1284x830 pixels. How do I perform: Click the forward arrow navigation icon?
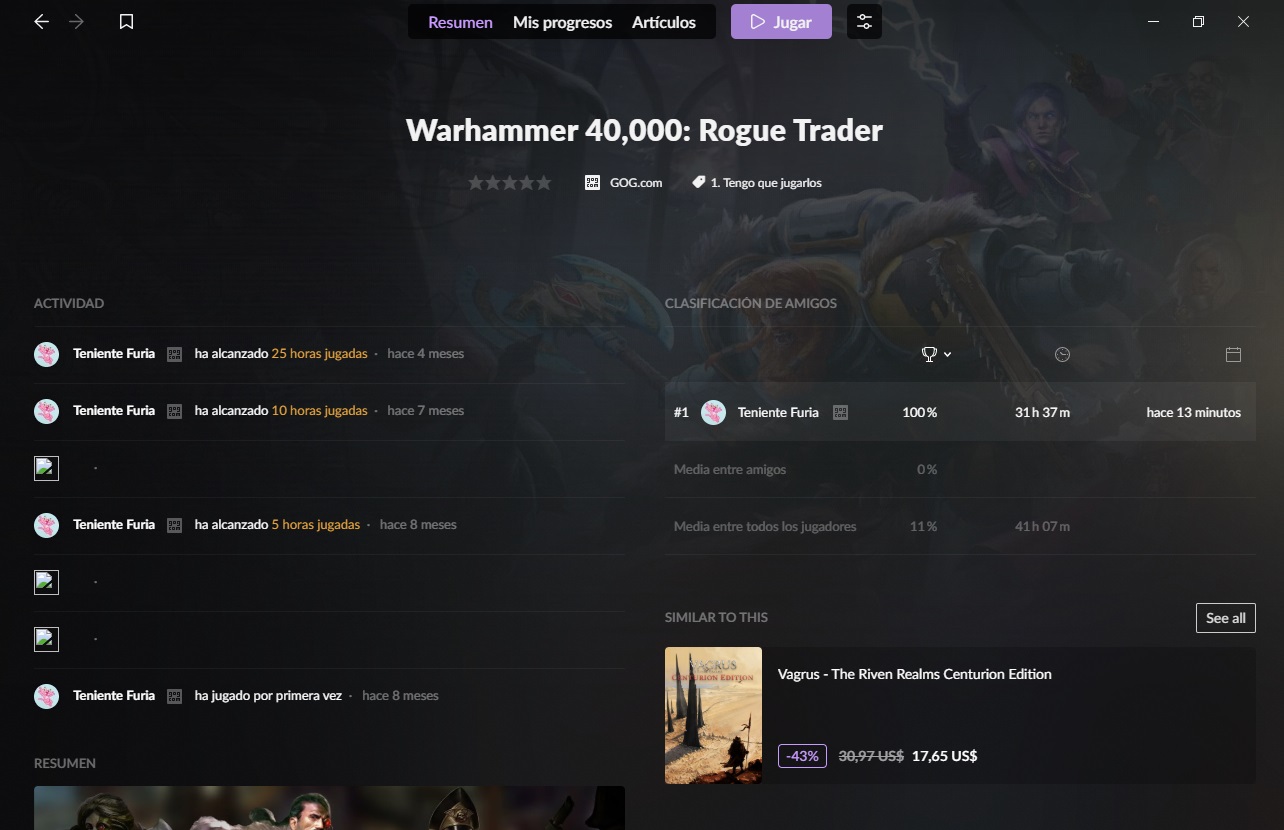[77, 21]
